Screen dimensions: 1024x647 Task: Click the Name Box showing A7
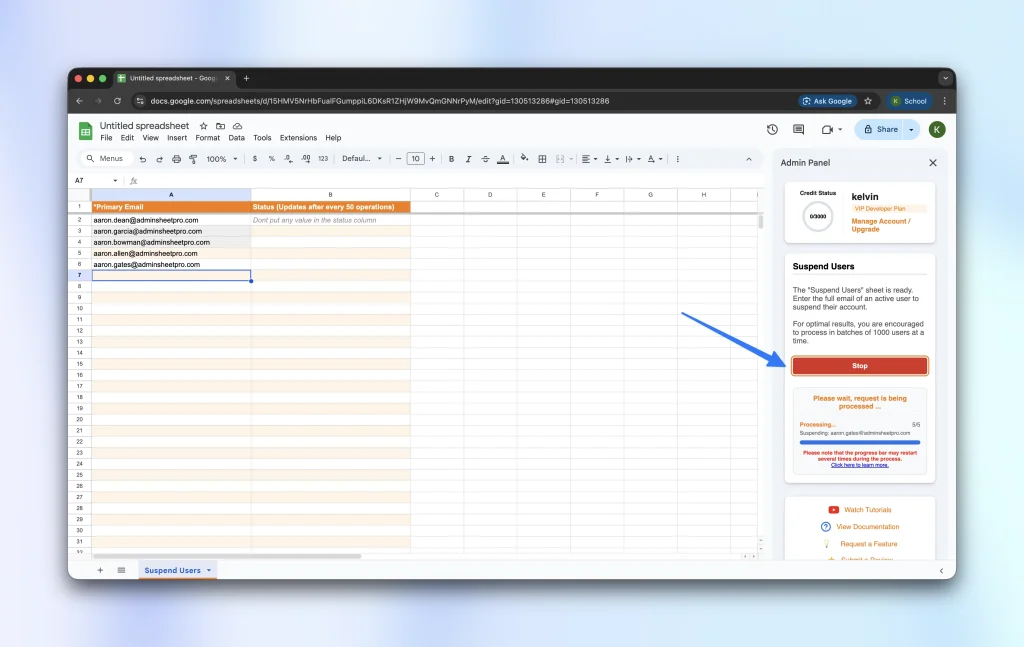(x=90, y=181)
